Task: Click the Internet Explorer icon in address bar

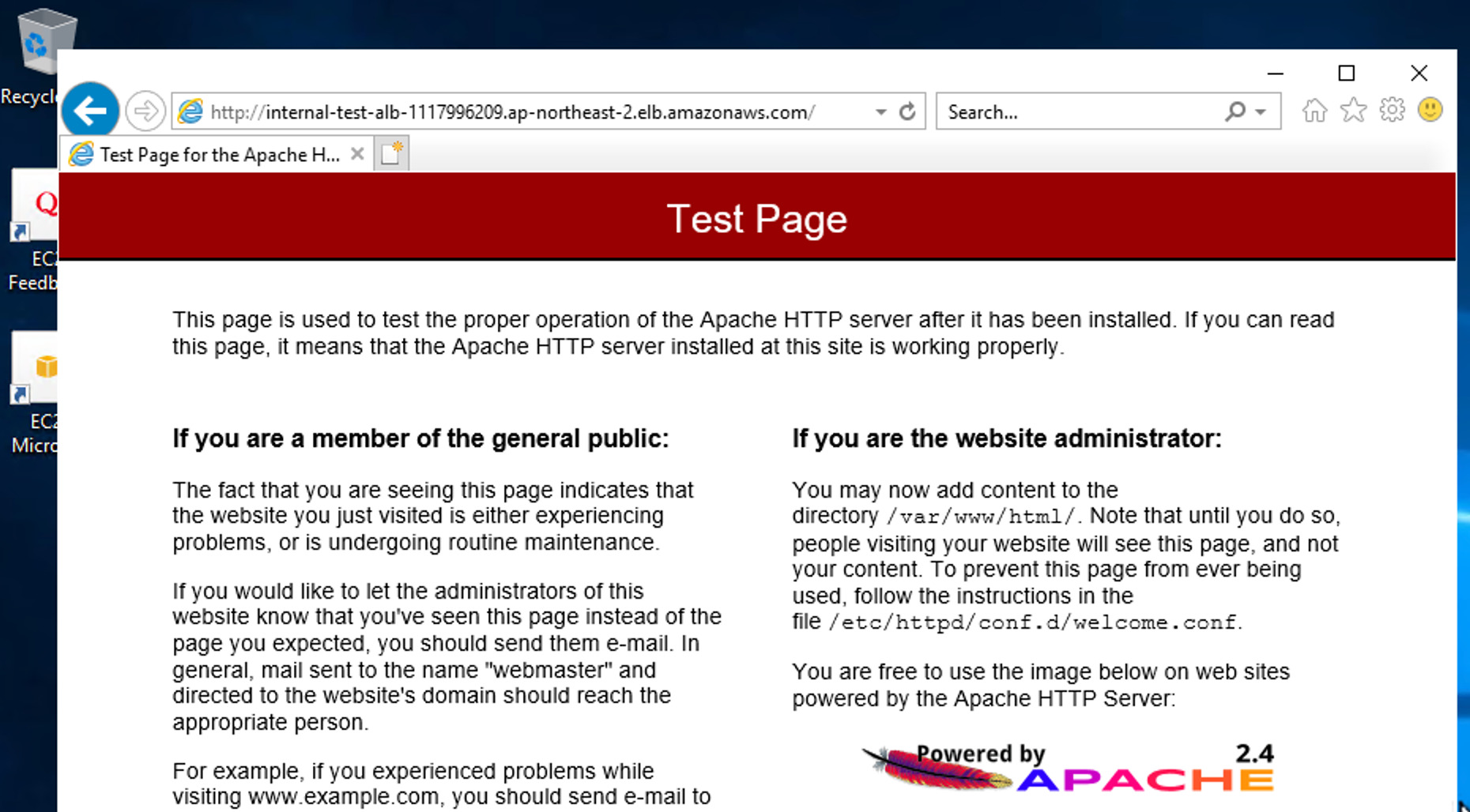Action: click(190, 111)
